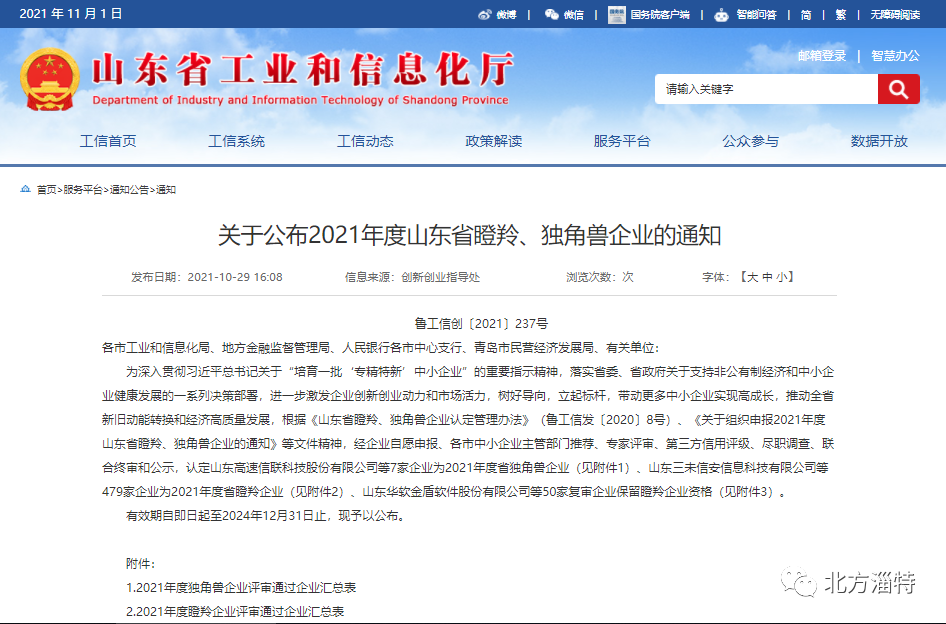Open the 数据开放 menu

[x=879, y=141]
